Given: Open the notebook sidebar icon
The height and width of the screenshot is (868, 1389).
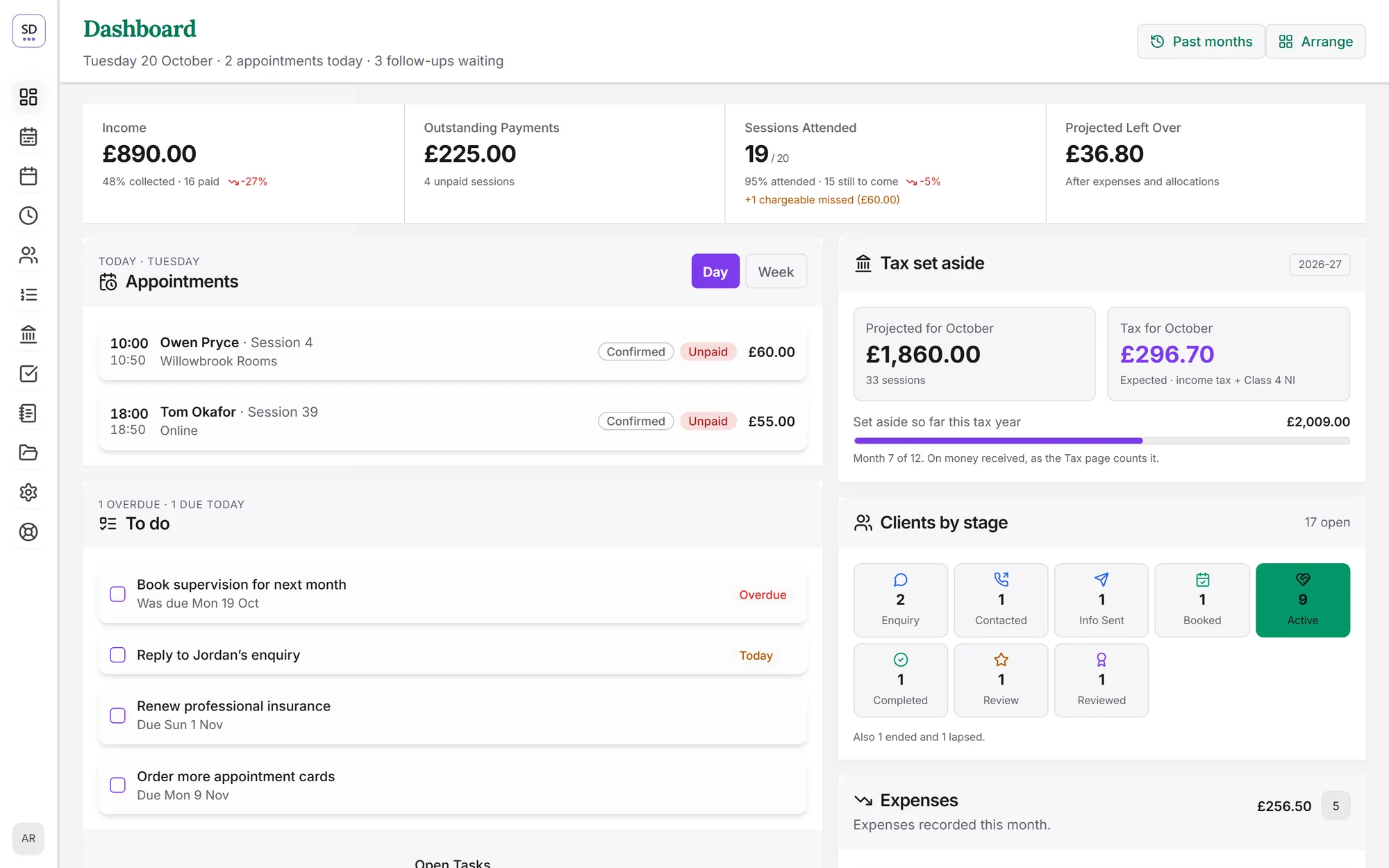Looking at the screenshot, I should [x=28, y=413].
